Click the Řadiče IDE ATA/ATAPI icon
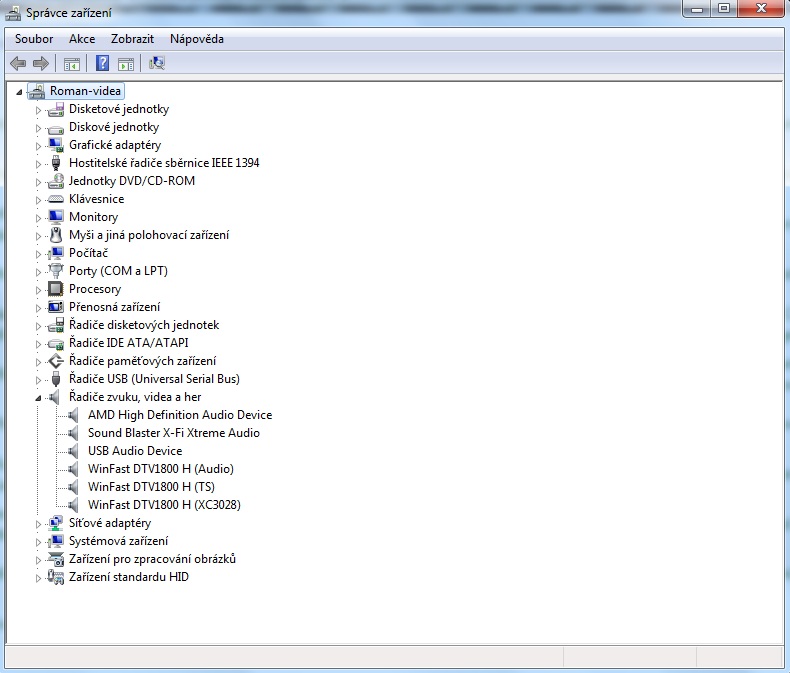This screenshot has height=673, width=790. coord(56,344)
